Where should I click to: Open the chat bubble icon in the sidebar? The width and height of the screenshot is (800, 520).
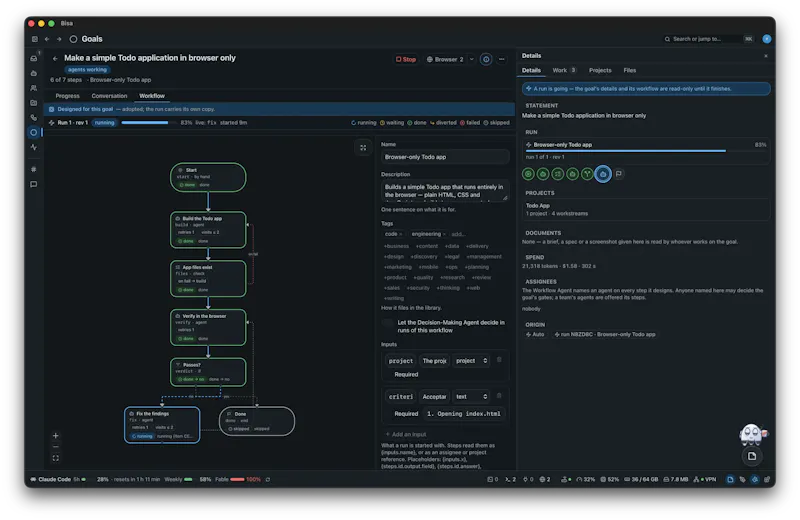[x=34, y=184]
